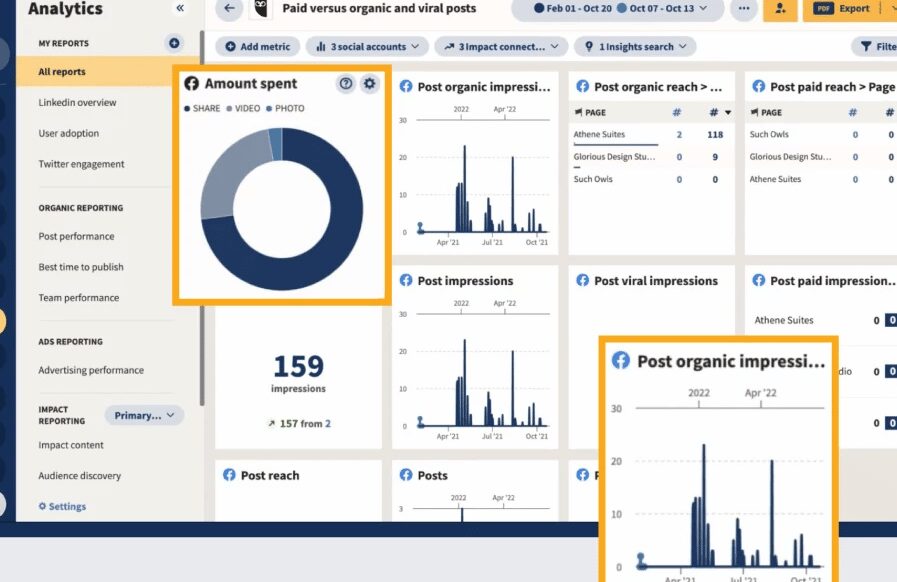897x582 pixels.
Task: Click the sidebar vertical scrollbar
Action: click(x=202, y=217)
